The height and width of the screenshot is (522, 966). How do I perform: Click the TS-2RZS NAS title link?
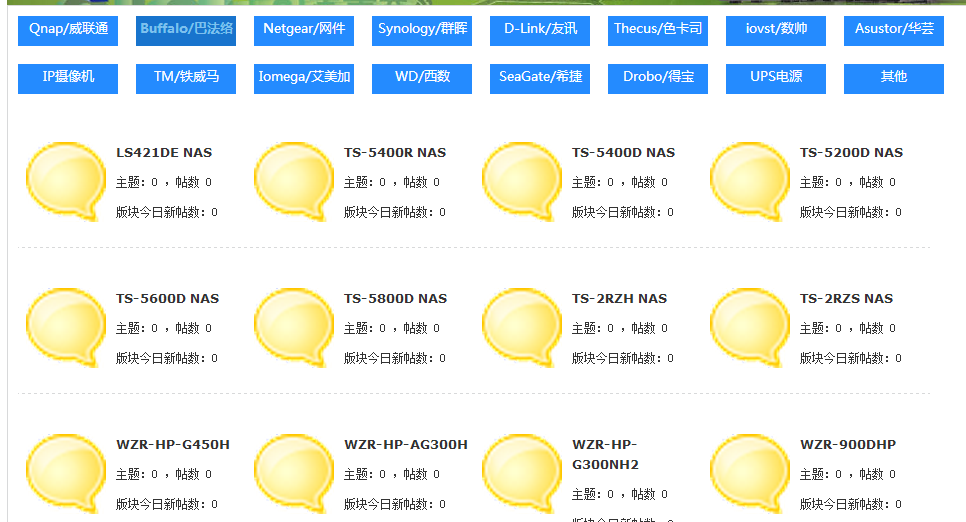(x=846, y=298)
